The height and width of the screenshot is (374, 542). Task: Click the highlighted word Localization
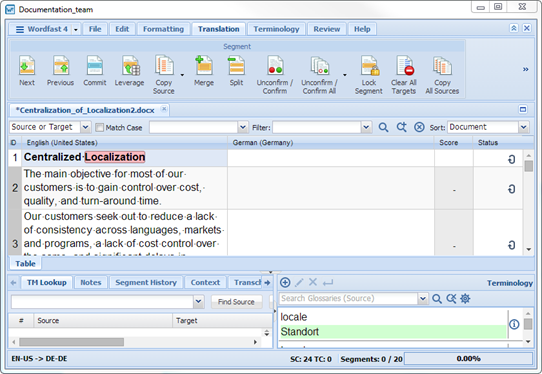pos(115,157)
